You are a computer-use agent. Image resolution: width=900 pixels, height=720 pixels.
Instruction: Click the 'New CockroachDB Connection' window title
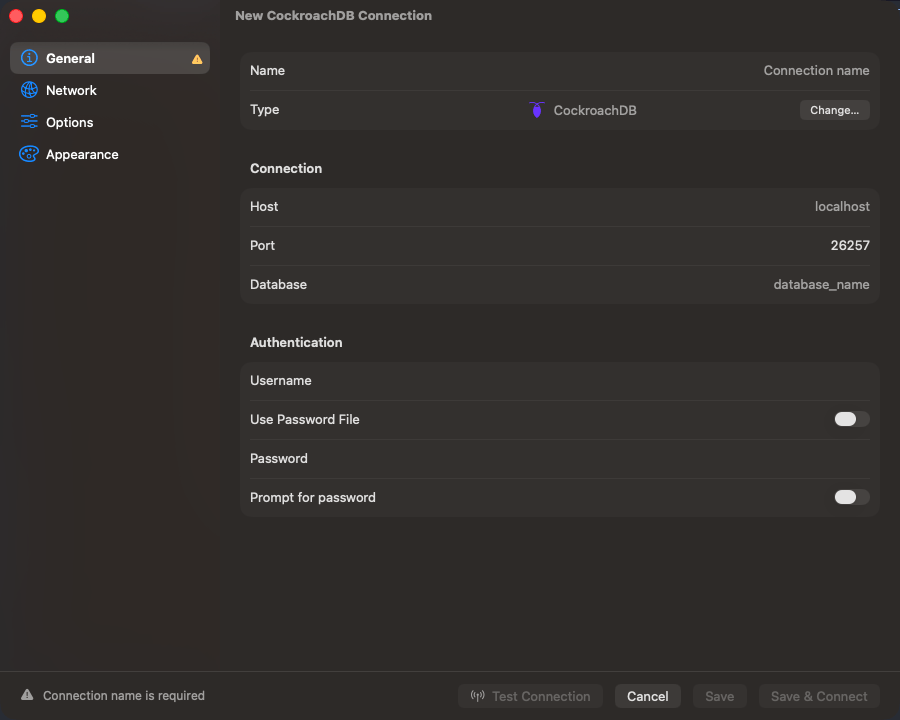point(333,16)
